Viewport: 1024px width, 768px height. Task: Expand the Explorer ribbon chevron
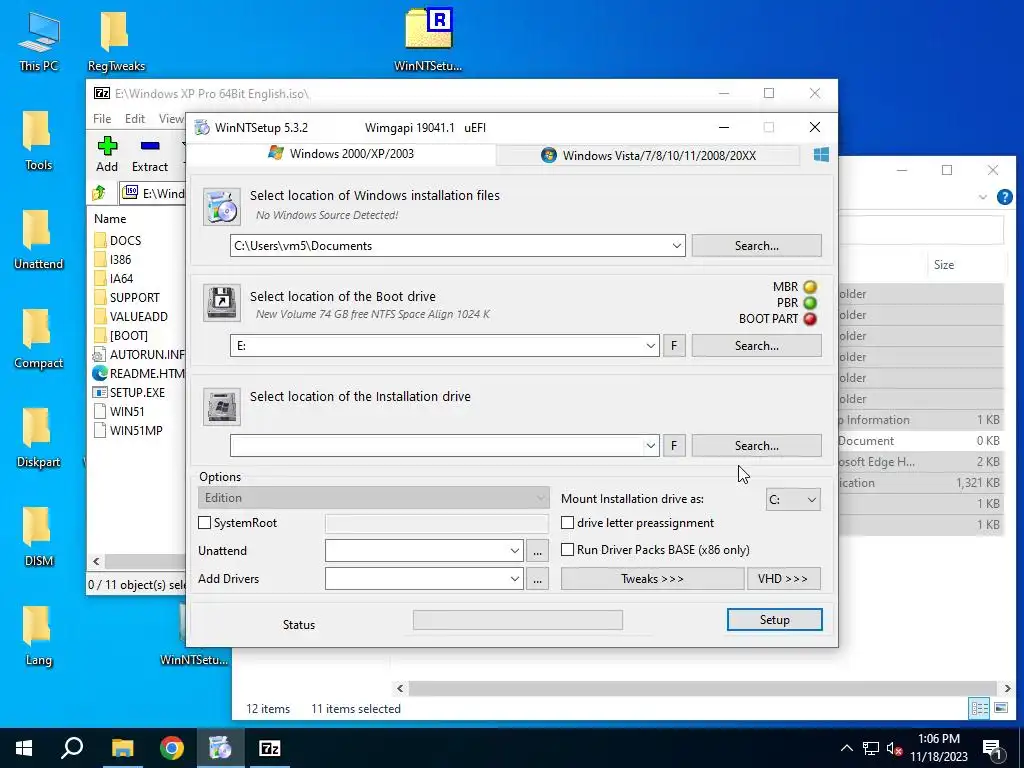pos(982,197)
